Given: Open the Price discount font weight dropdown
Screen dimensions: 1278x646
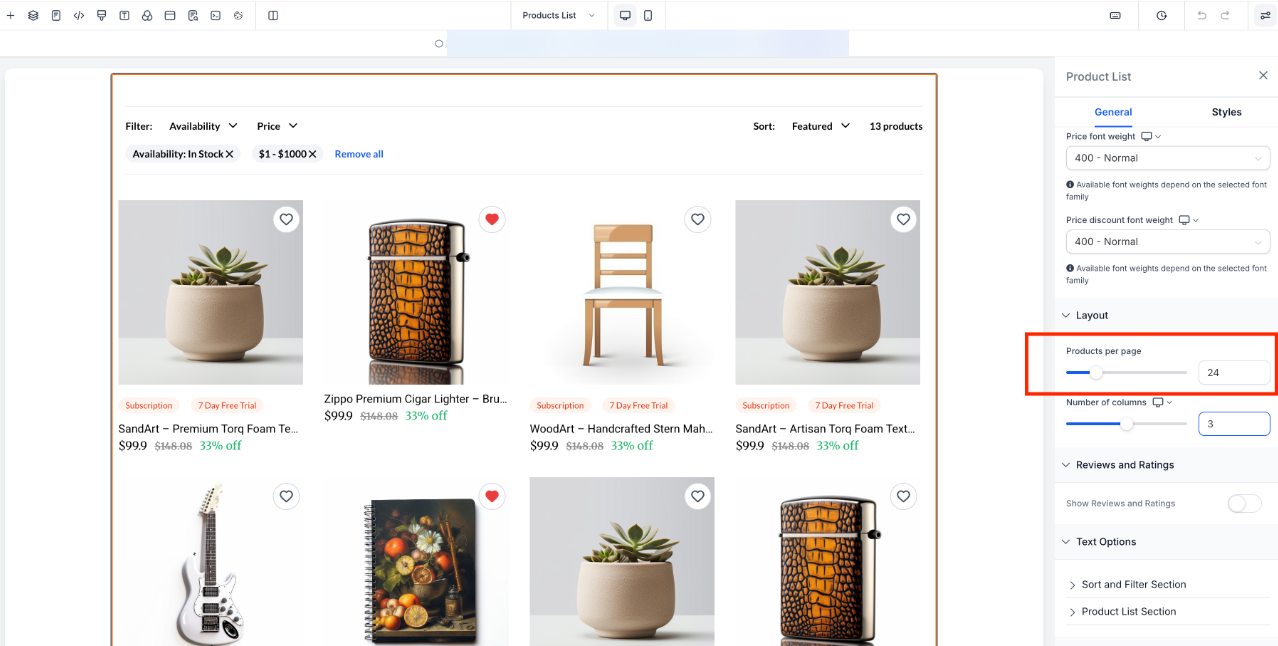Looking at the screenshot, I should pyautogui.click(x=1168, y=242).
